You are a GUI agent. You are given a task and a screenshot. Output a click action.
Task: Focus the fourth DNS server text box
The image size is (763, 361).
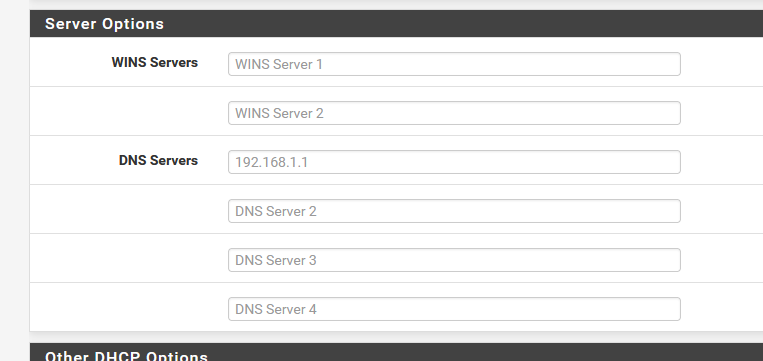pyautogui.click(x=454, y=309)
